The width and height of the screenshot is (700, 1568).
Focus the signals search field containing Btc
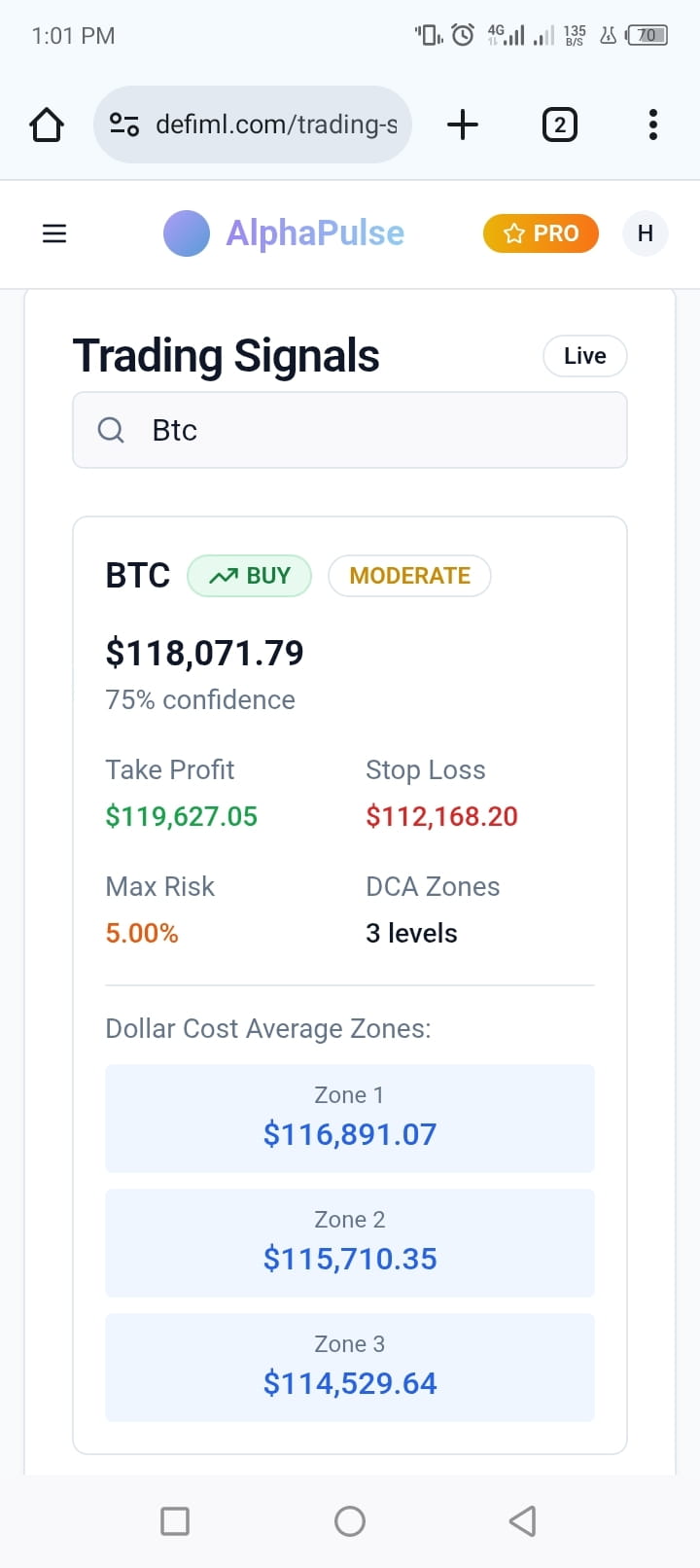click(350, 430)
